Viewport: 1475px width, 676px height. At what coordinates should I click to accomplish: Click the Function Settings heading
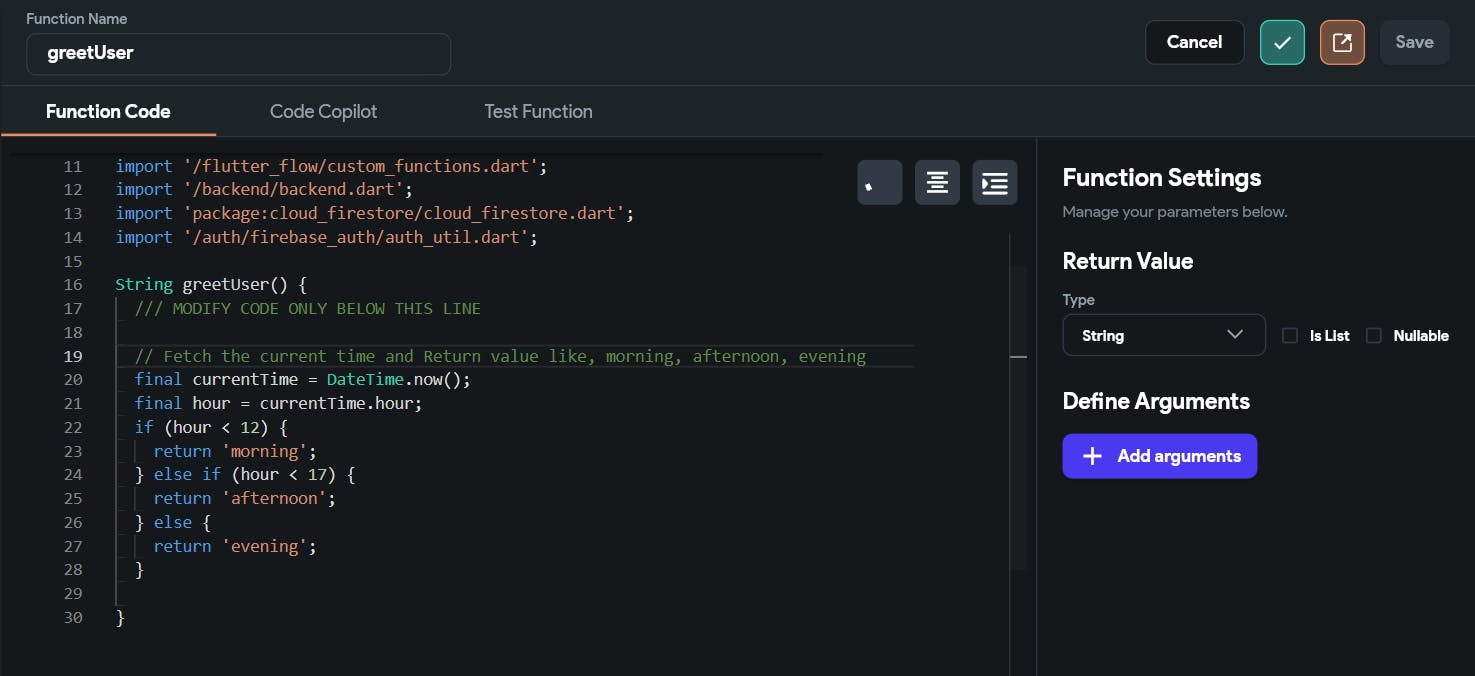point(1162,178)
